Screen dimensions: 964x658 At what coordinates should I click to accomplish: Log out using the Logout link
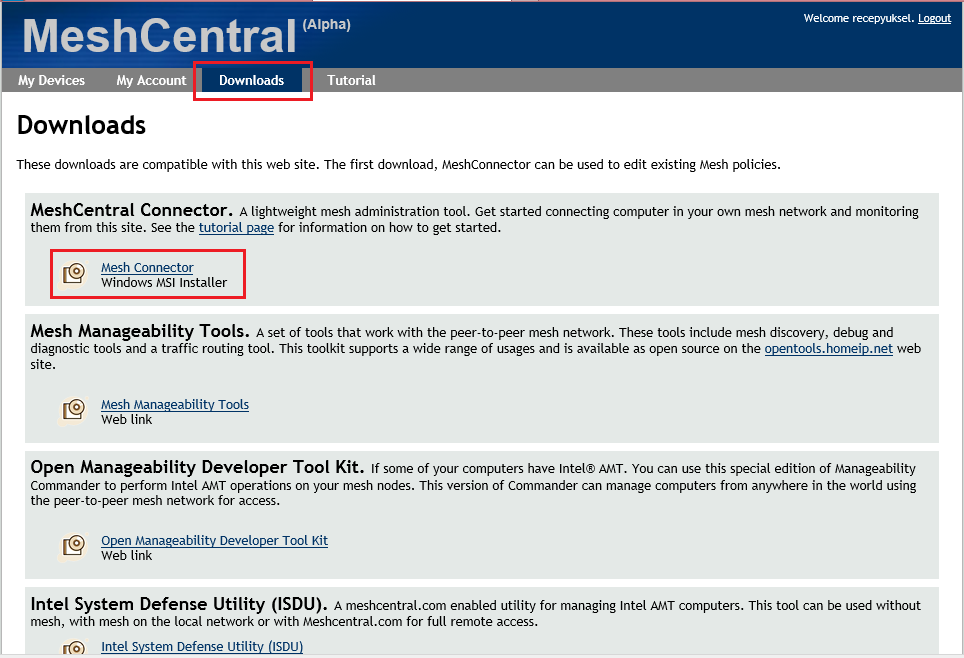coord(934,18)
